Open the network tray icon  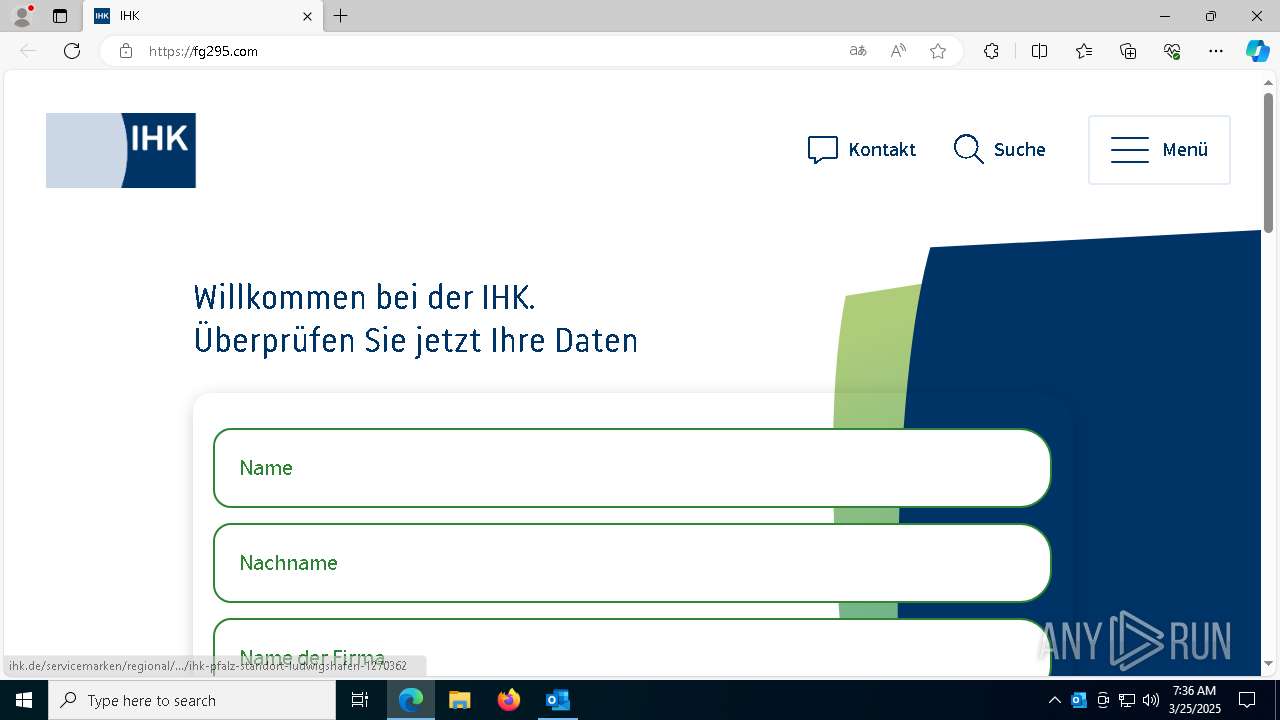coord(1127,700)
